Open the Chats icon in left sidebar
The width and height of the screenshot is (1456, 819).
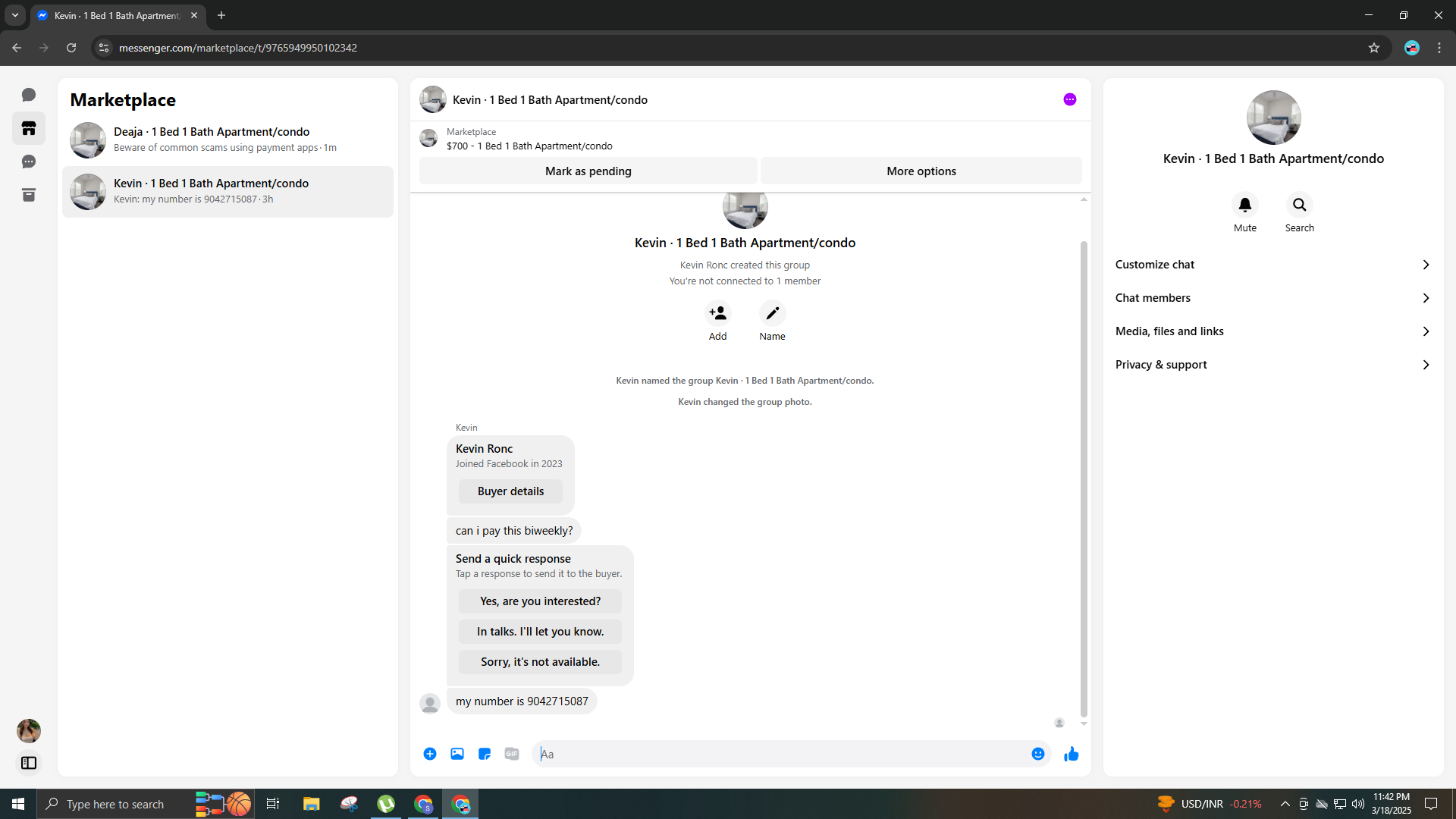29,95
